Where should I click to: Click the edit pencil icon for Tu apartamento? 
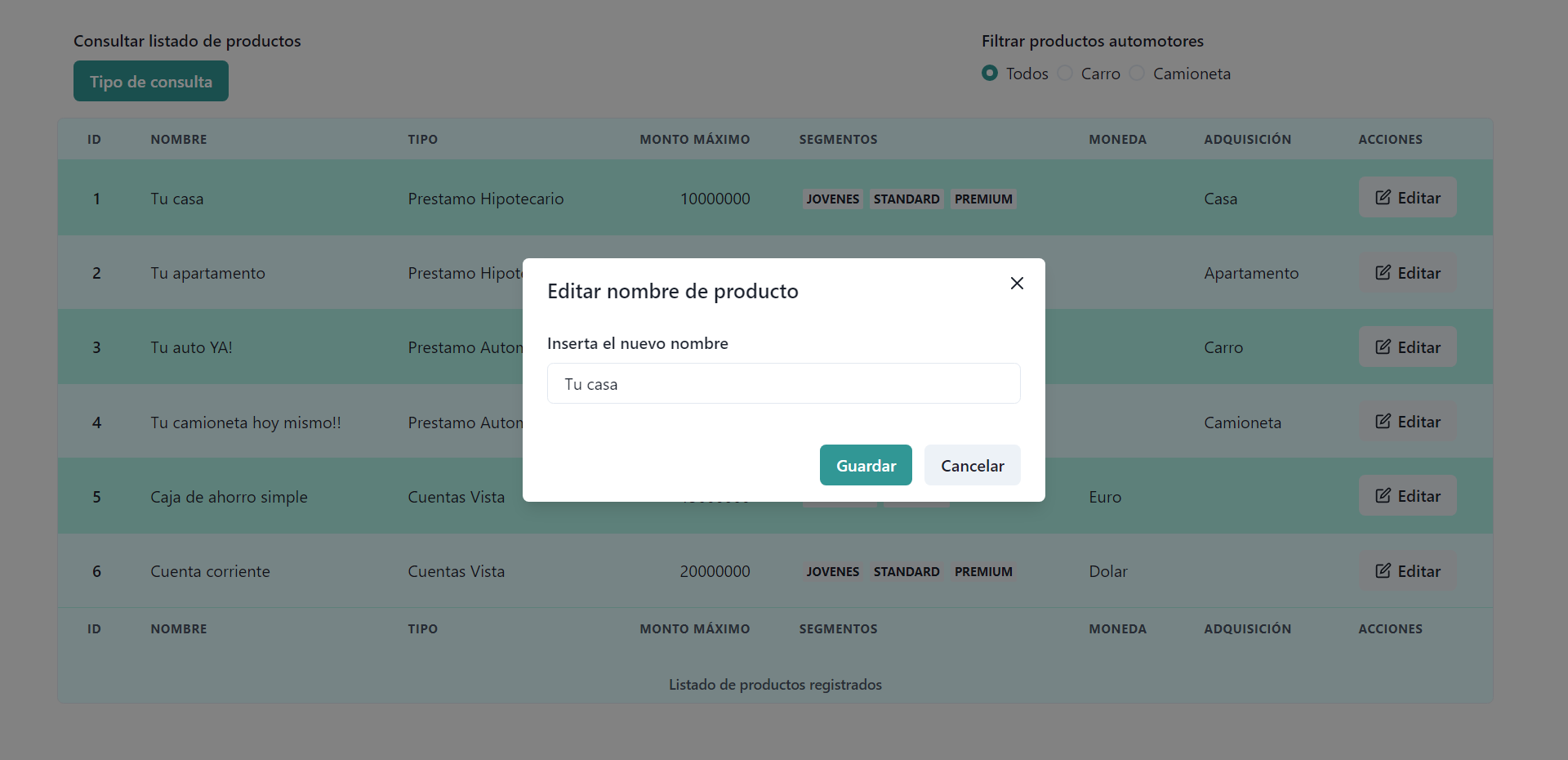1383,272
